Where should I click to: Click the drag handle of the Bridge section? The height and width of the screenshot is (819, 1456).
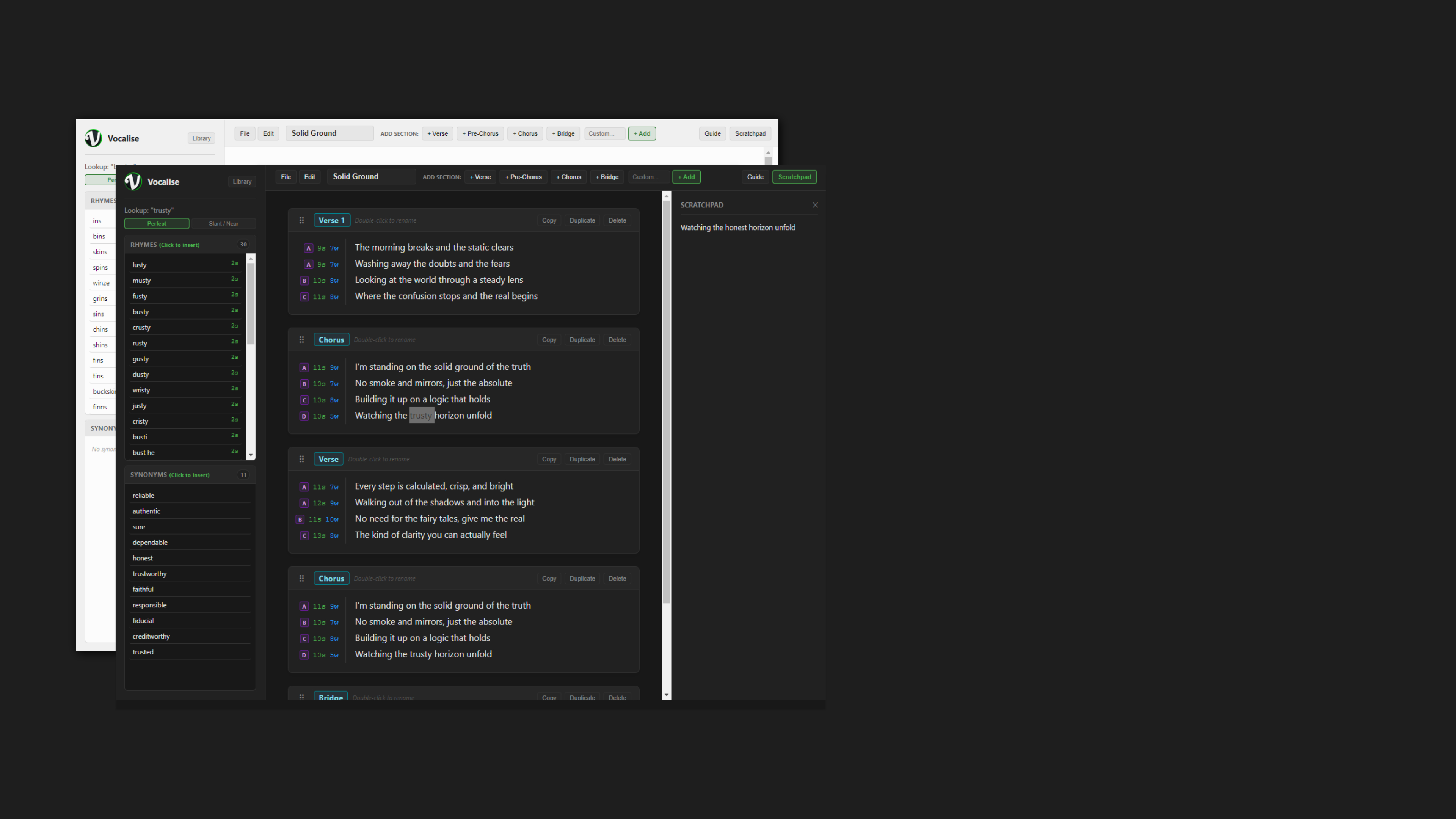click(302, 697)
